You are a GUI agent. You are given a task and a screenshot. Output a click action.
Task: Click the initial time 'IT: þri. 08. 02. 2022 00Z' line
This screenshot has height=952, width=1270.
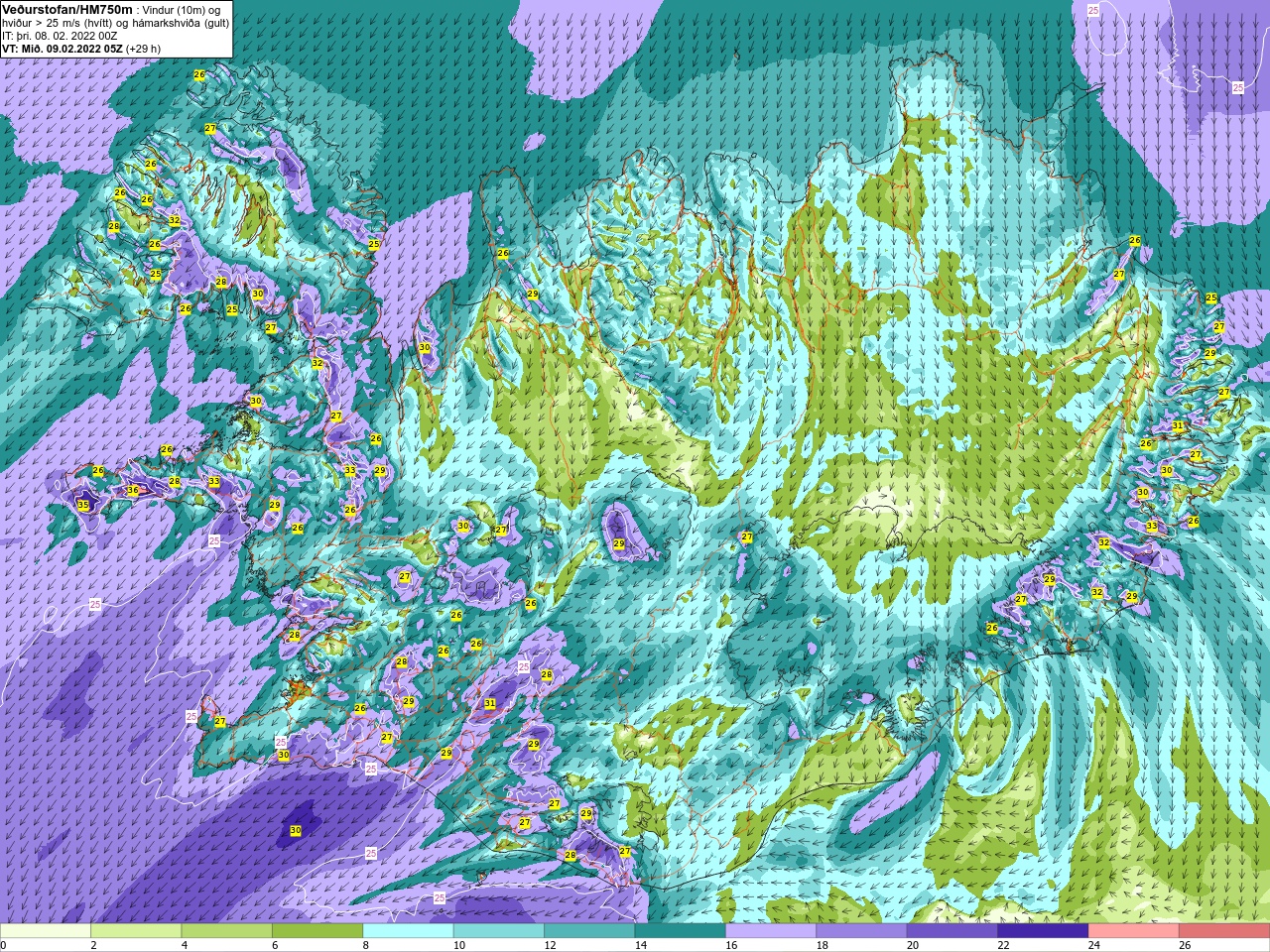click(x=60, y=36)
